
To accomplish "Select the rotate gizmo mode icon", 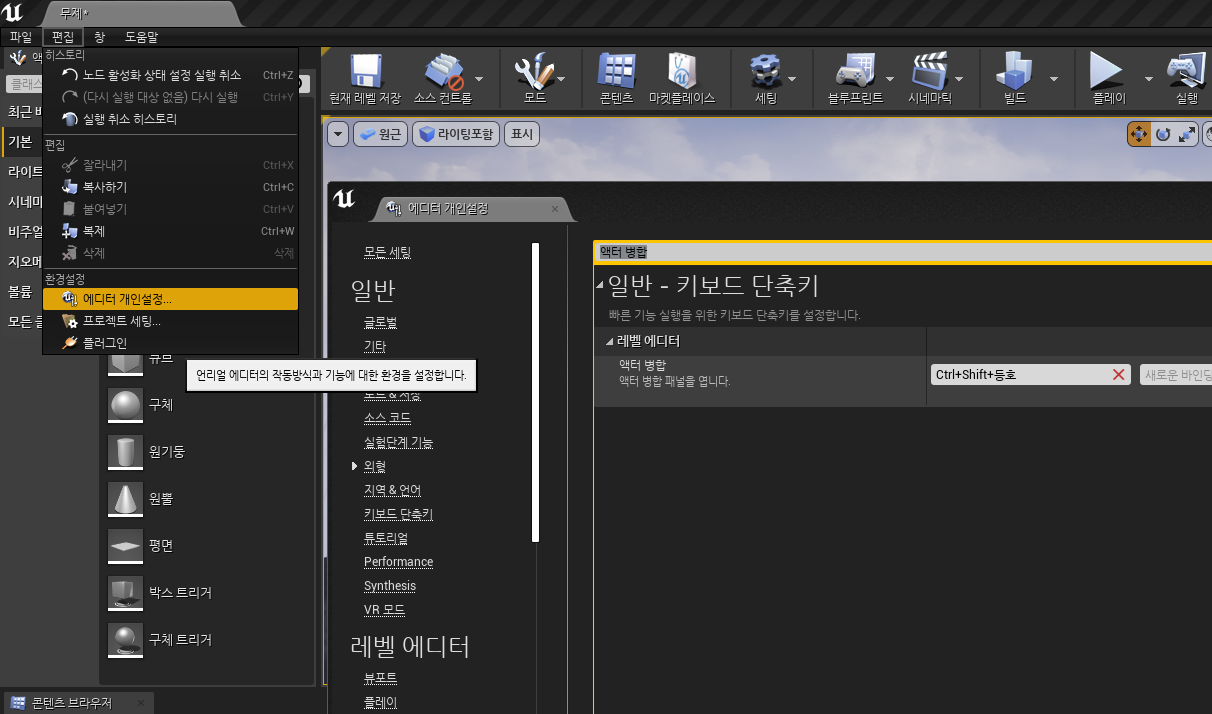I will click(x=1163, y=134).
